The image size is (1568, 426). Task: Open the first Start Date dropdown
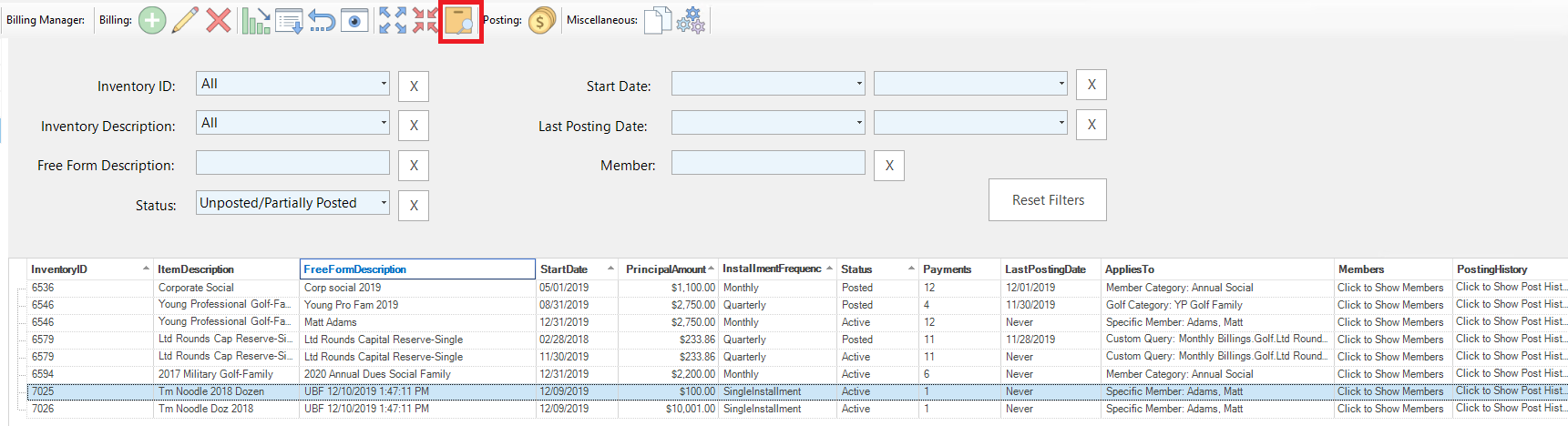[858, 84]
